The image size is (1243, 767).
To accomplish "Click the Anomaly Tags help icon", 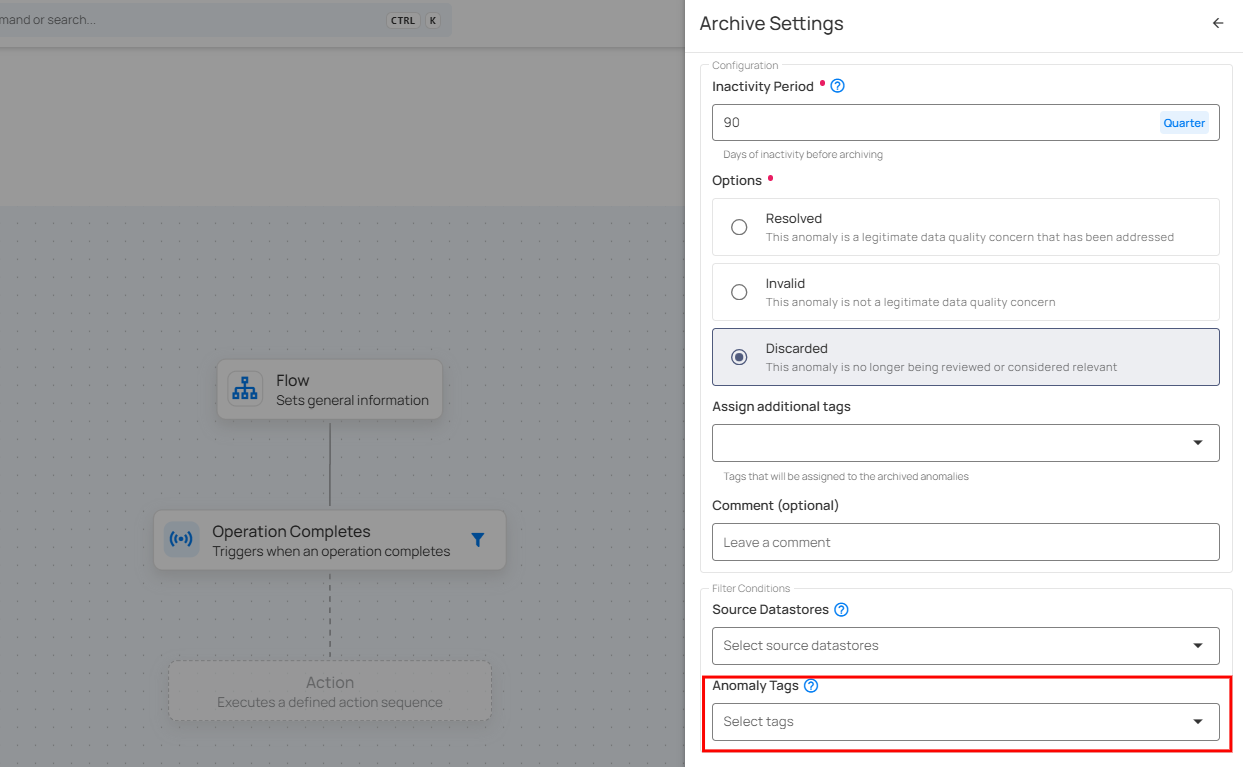I will point(811,686).
